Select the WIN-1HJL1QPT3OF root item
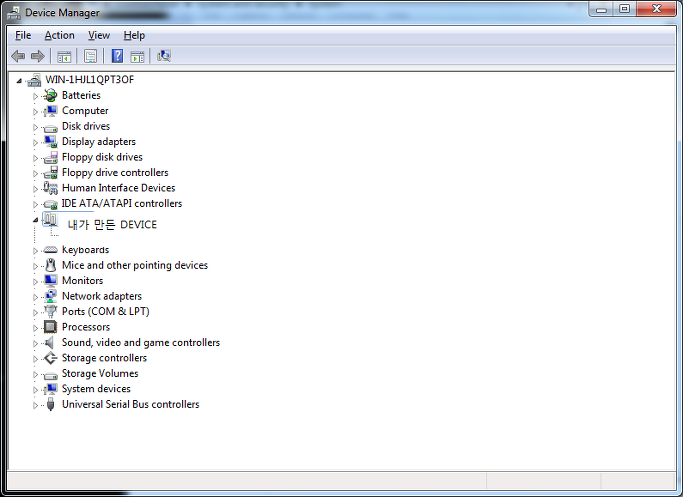683x497 pixels. click(90, 80)
